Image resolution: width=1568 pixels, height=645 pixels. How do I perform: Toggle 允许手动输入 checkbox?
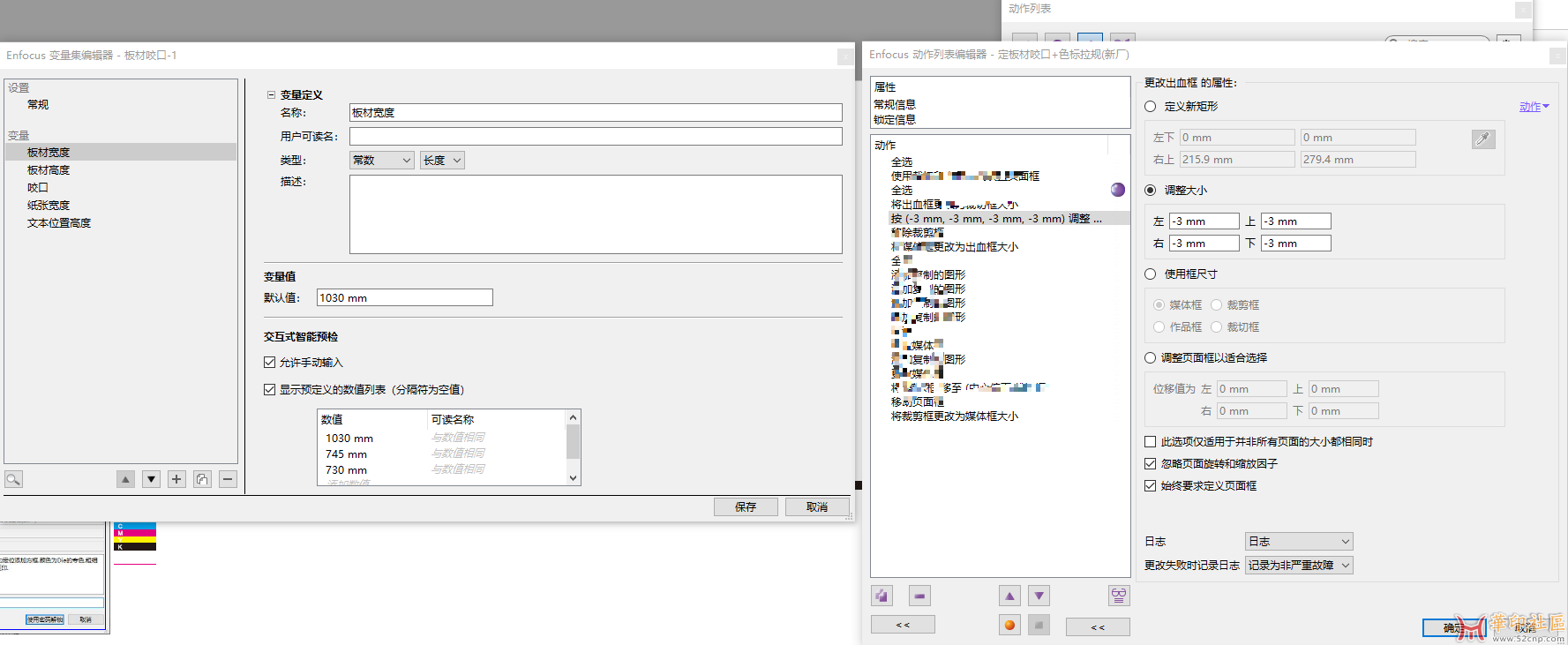coord(270,363)
